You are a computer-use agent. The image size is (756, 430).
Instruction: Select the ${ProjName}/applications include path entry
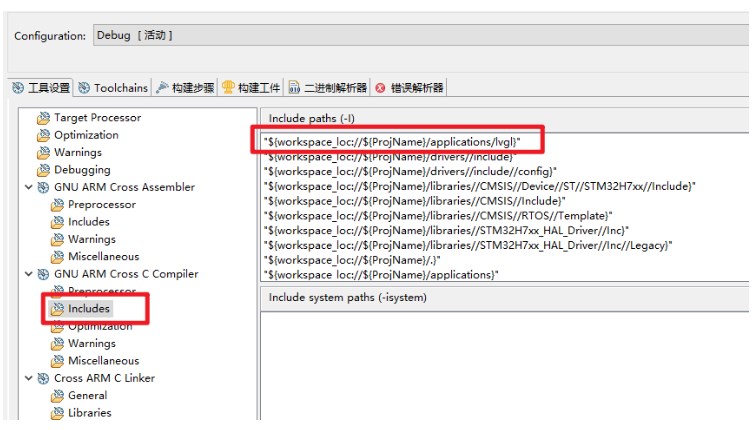click(381, 275)
